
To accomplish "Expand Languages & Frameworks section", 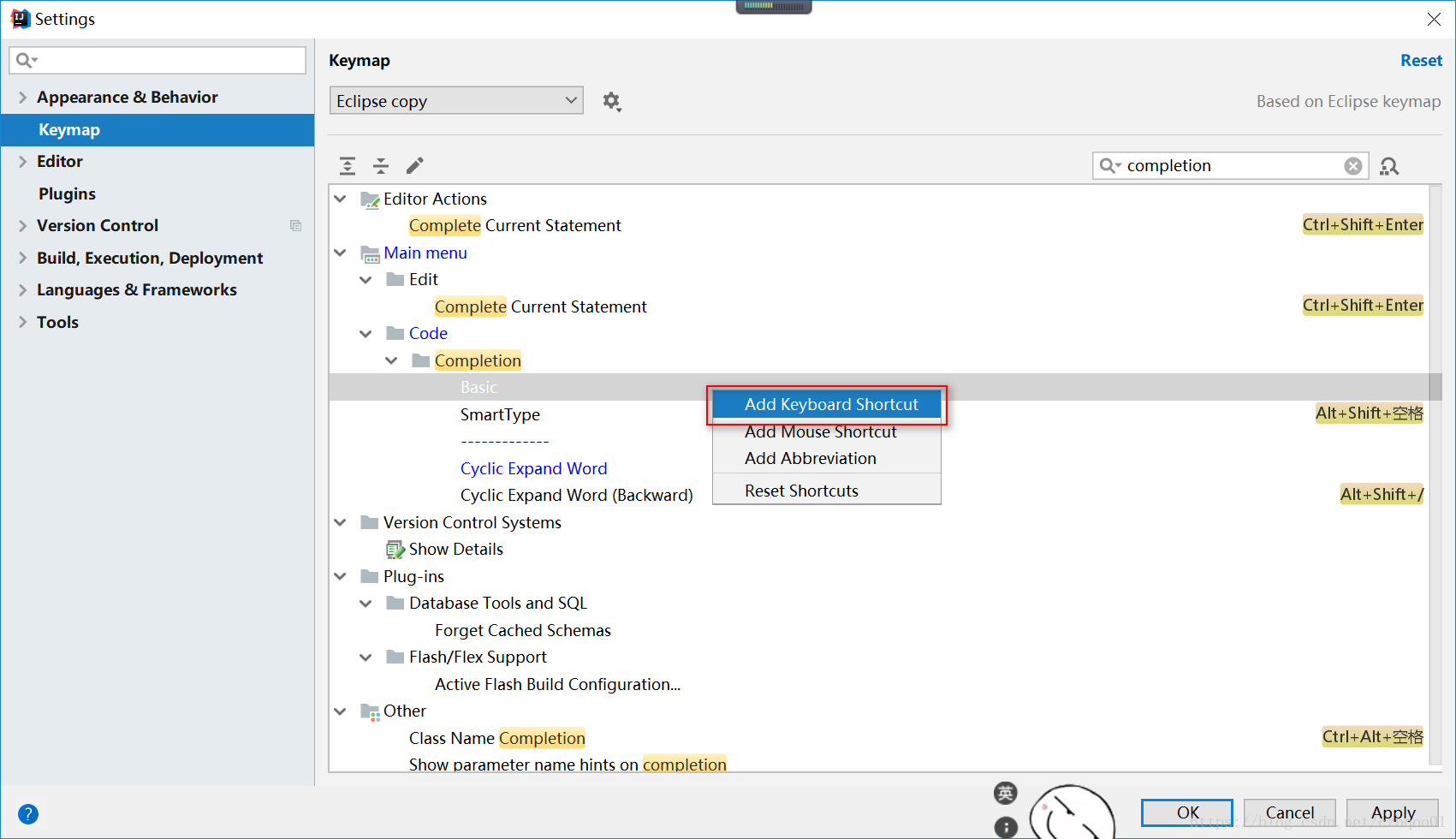I will click(22, 290).
